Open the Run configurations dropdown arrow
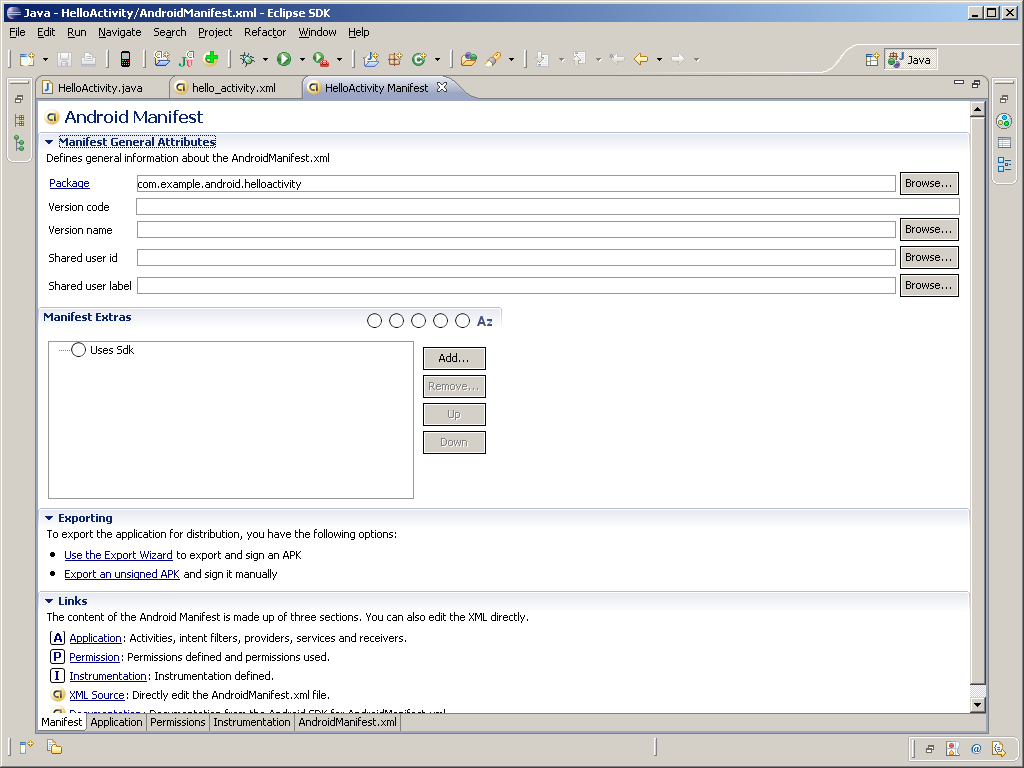This screenshot has width=1024, height=768. (x=302, y=59)
